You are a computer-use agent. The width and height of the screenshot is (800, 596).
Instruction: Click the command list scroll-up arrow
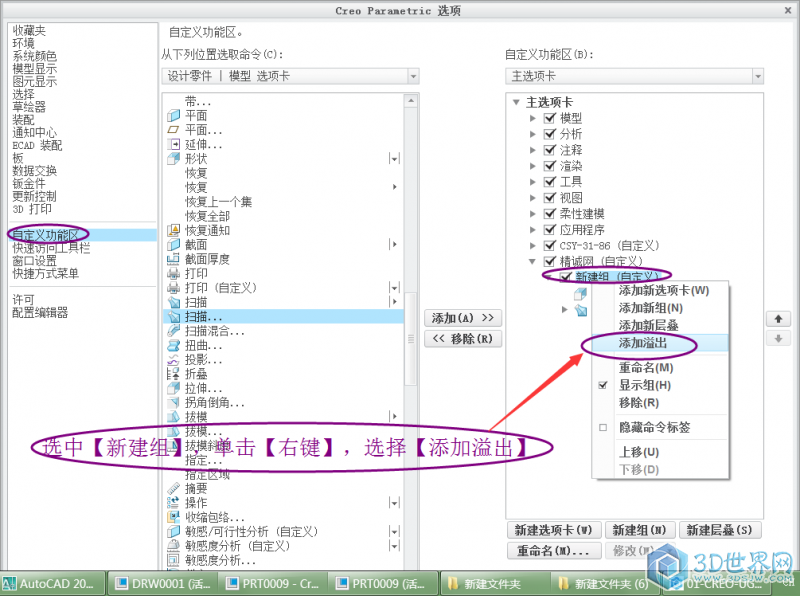411,101
